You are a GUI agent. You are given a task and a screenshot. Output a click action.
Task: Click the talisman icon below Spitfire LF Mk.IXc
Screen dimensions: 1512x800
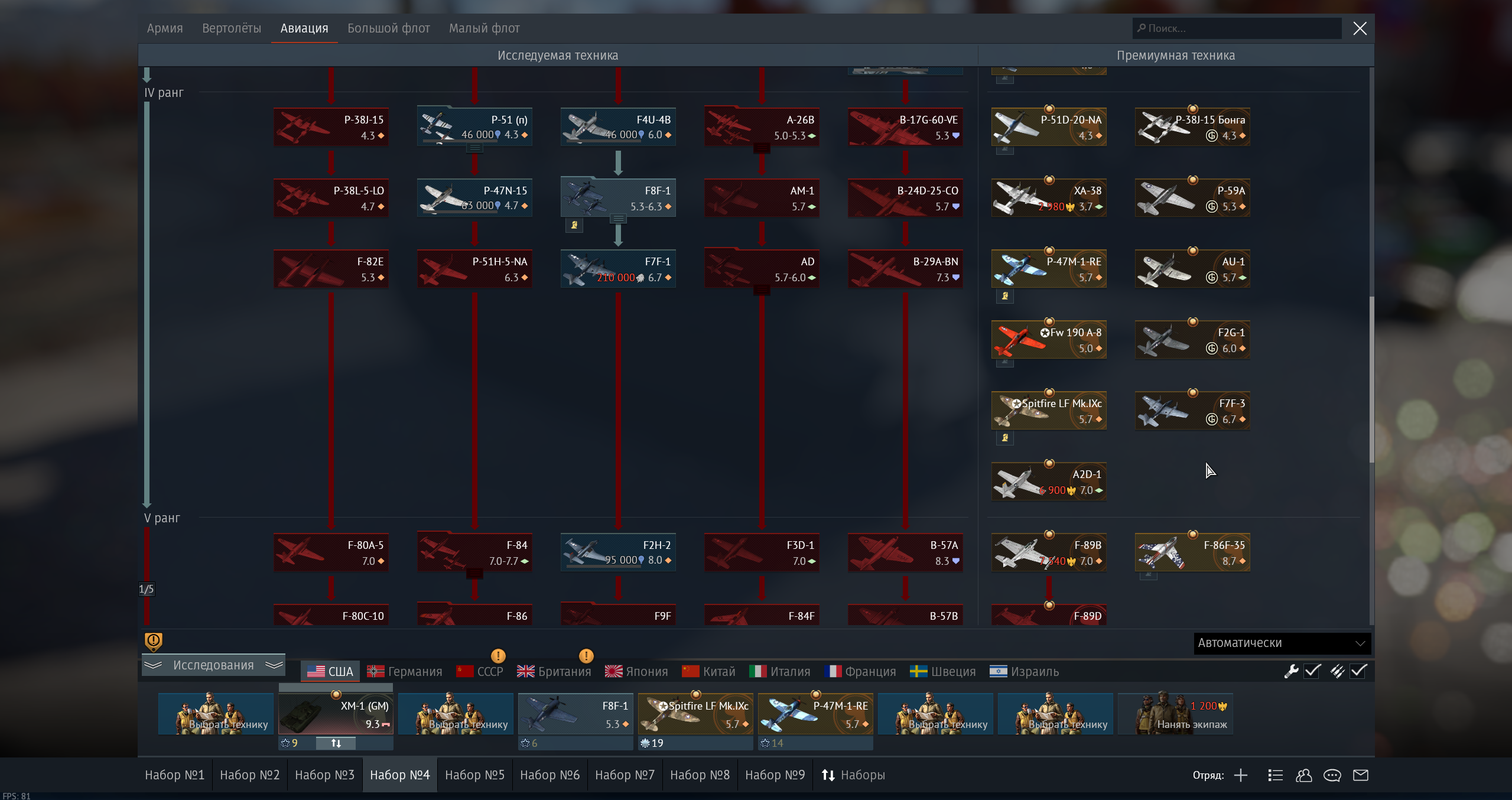tap(1005, 438)
